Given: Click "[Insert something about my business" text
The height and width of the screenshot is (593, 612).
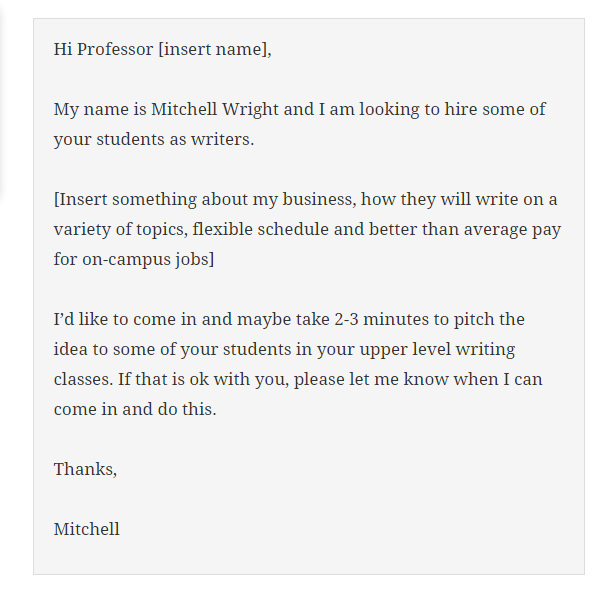Looking at the screenshot, I should [x=205, y=199].
